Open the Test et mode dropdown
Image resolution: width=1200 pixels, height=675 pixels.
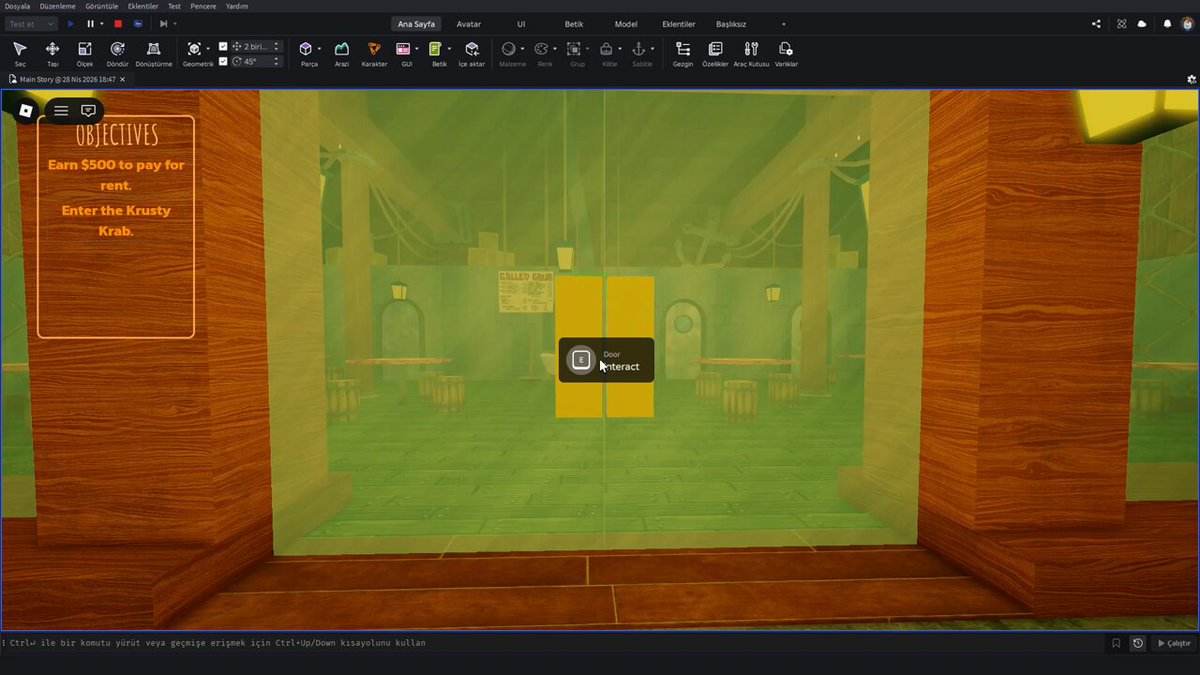[x=30, y=23]
